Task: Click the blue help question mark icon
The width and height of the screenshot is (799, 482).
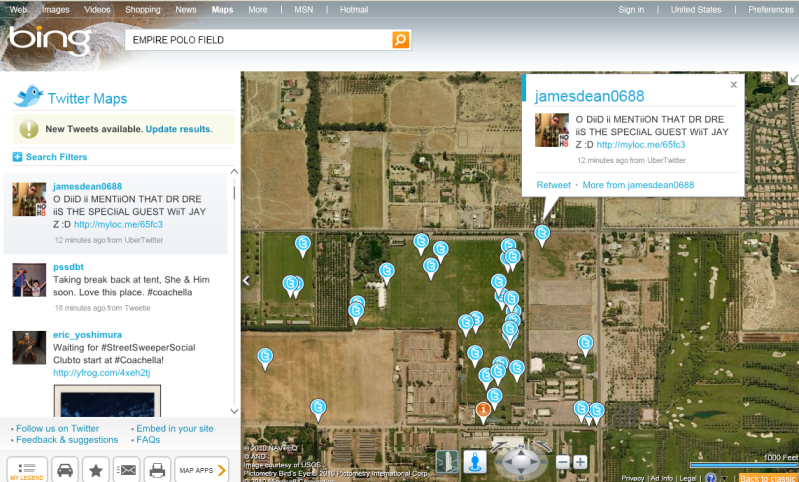Action: point(711,477)
